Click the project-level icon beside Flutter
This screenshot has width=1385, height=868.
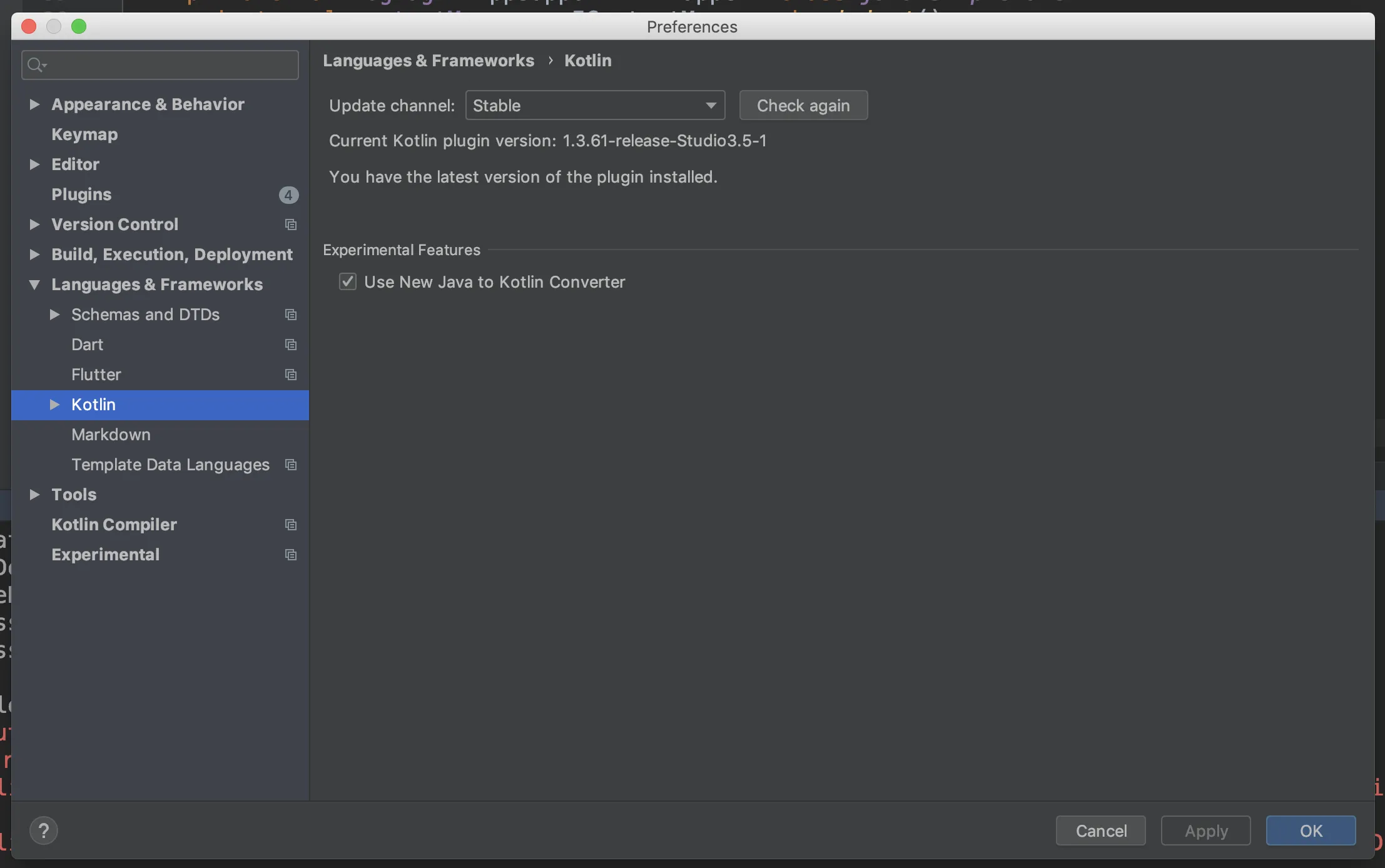click(x=290, y=375)
